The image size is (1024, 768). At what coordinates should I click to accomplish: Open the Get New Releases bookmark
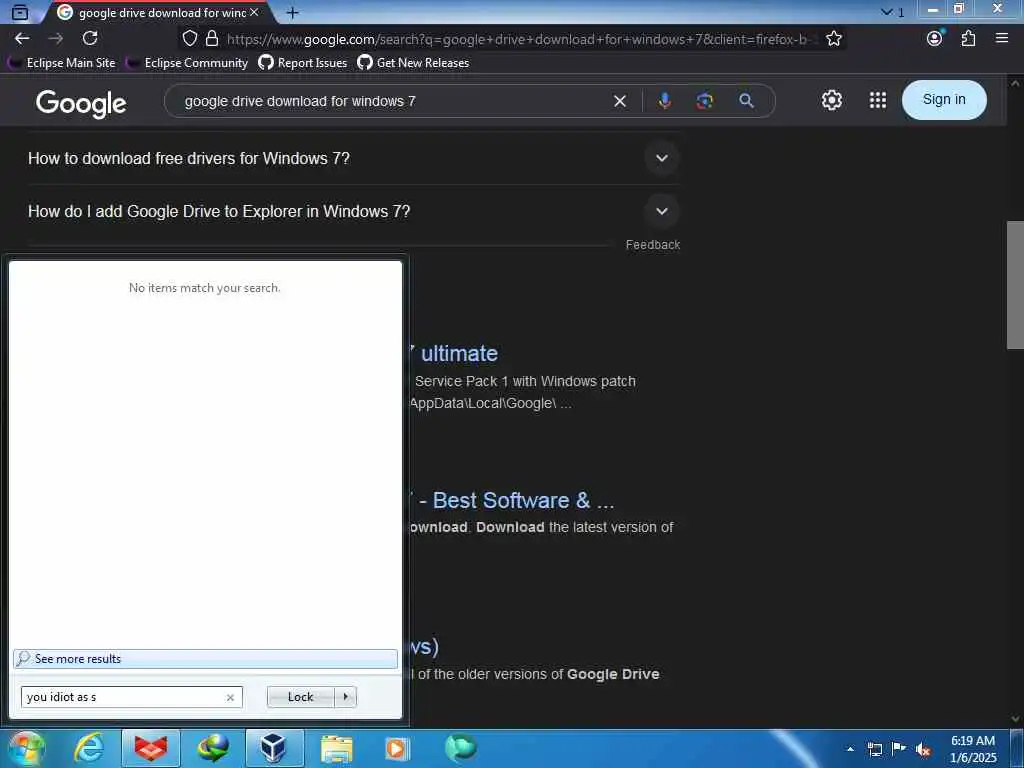413,63
